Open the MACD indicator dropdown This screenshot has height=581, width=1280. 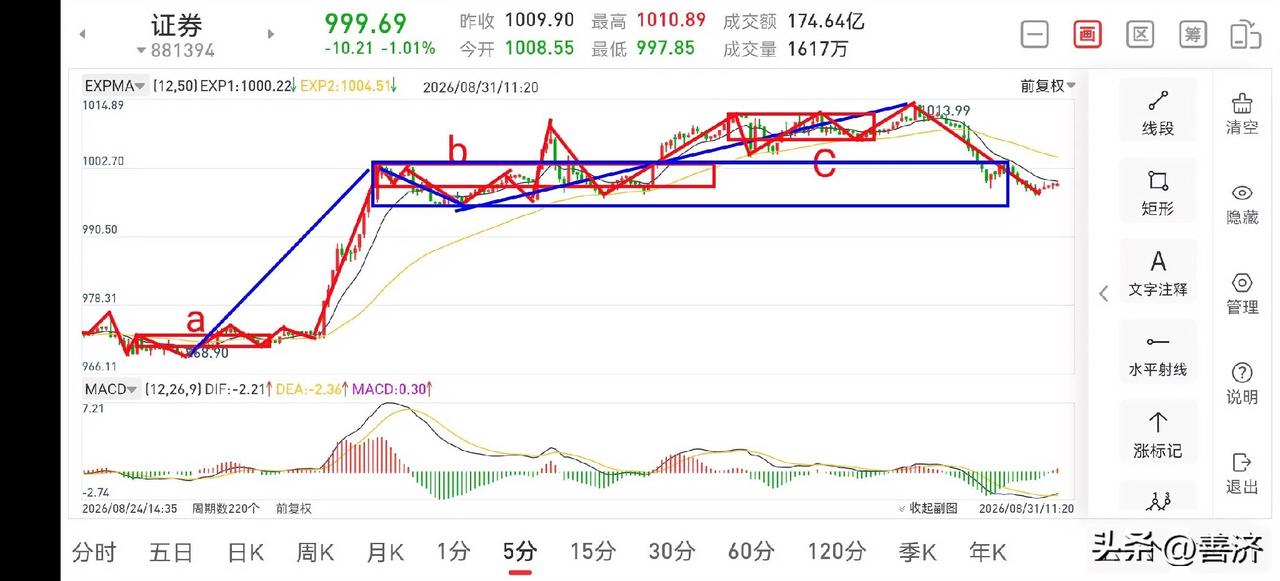pos(110,389)
